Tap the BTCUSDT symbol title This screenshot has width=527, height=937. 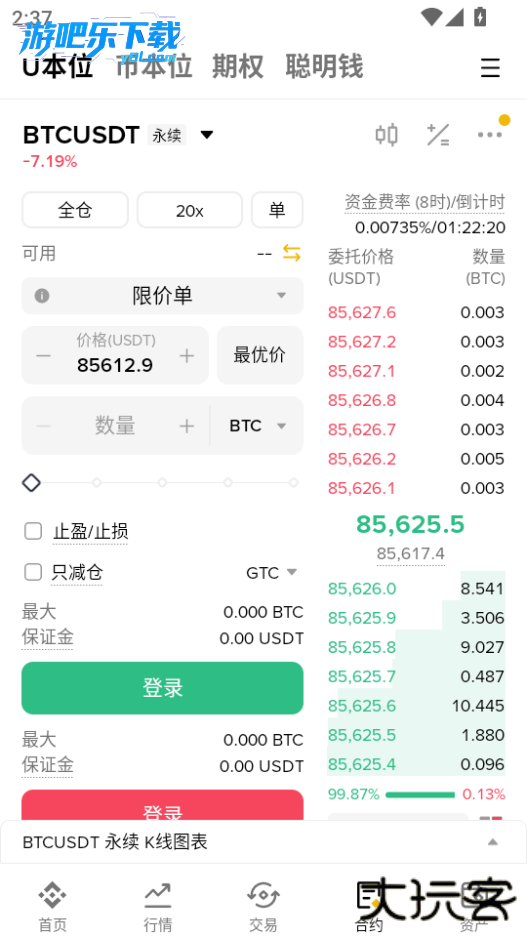[81, 135]
